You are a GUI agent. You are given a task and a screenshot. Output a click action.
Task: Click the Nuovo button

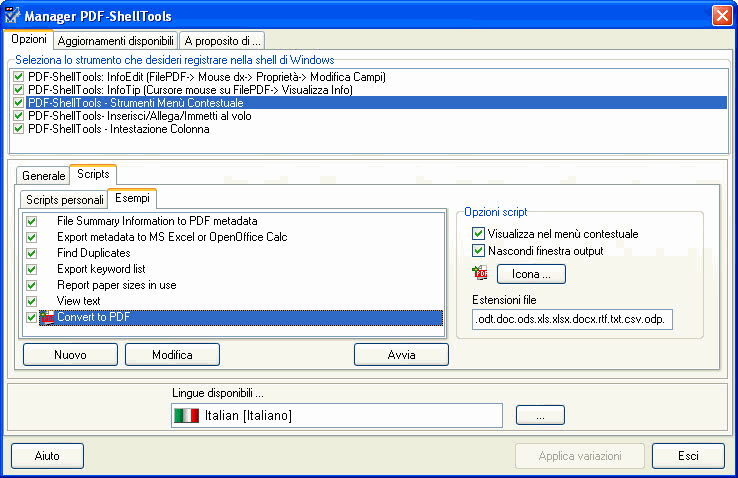70,354
